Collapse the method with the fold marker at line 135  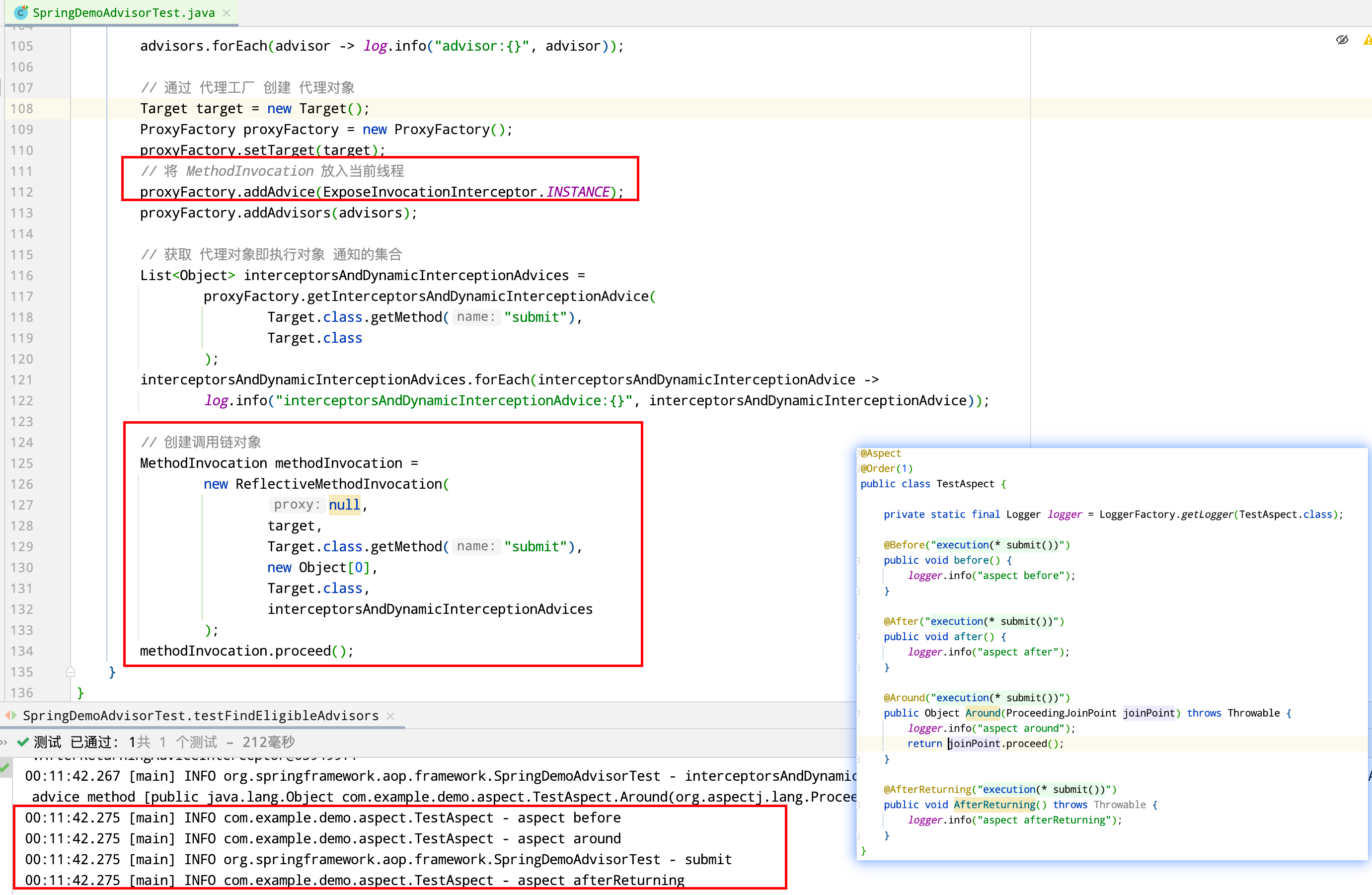(x=71, y=671)
